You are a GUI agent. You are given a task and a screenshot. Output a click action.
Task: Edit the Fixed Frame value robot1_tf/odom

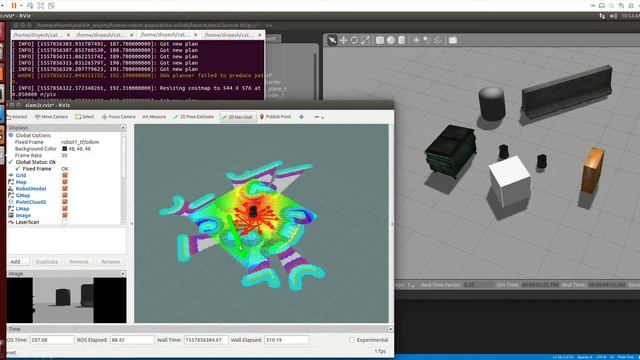tap(80, 142)
